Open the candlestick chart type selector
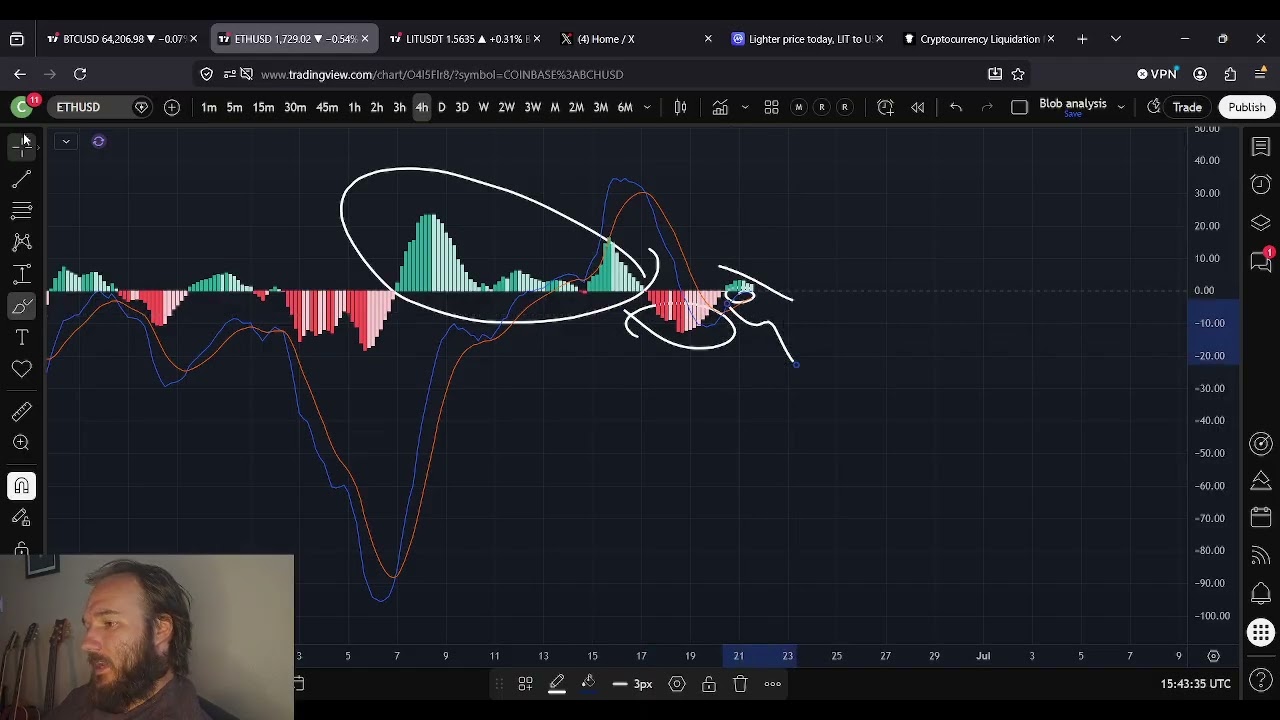 pyautogui.click(x=680, y=107)
